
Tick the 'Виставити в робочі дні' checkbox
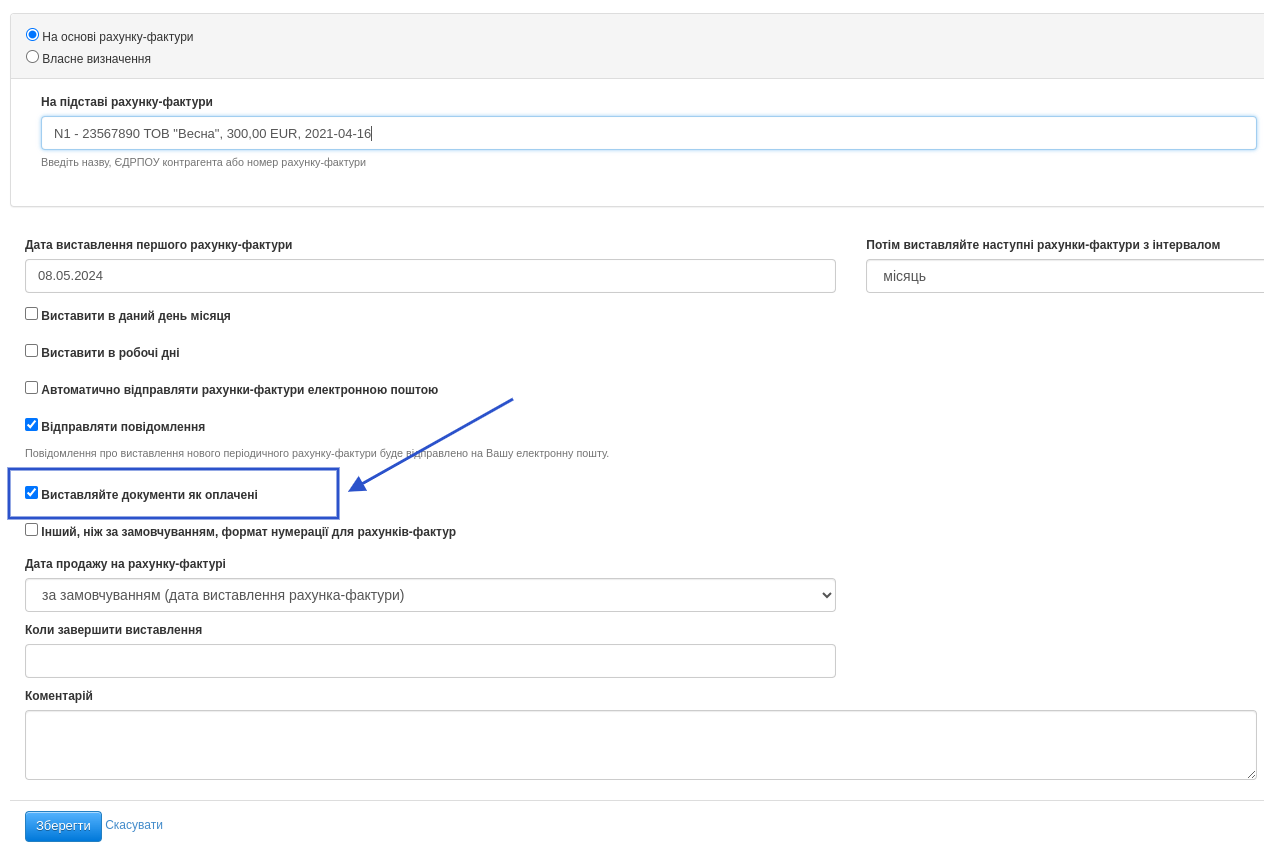[32, 351]
